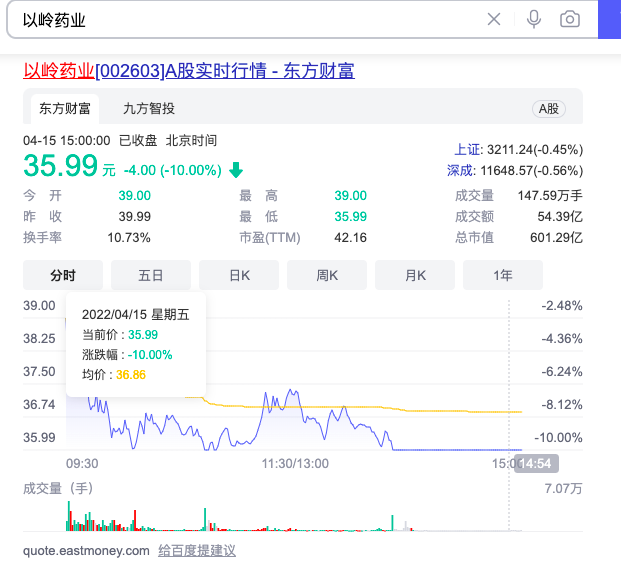The width and height of the screenshot is (621, 567).
Task: Select the 日K chart tab
Action: [239, 275]
